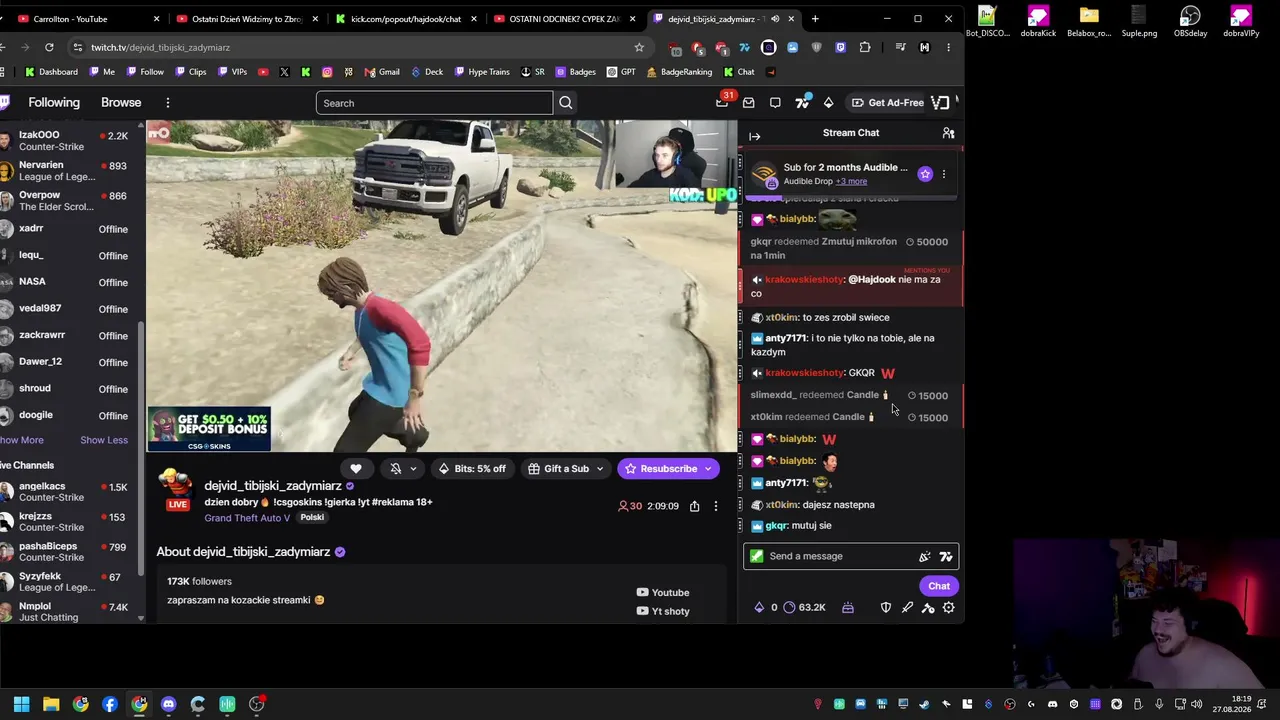Viewport: 1280px width, 720px height.
Task: Click the Twitch search input field
Action: 434,103
